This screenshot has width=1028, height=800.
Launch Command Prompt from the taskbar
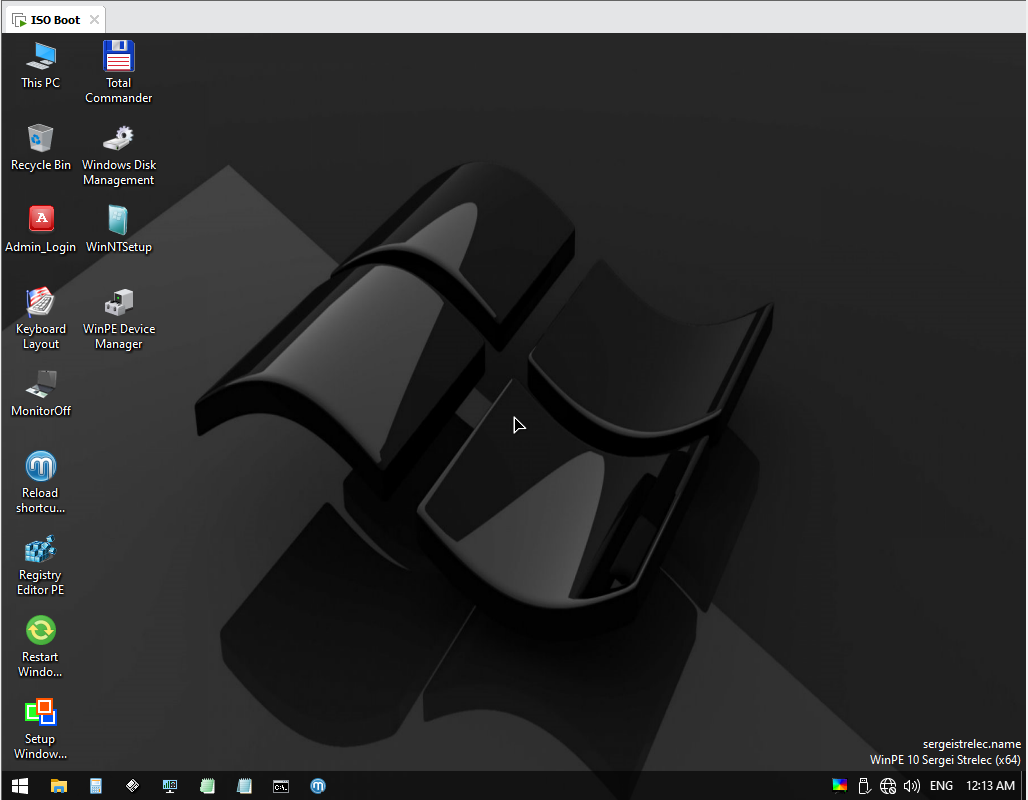[x=281, y=786]
